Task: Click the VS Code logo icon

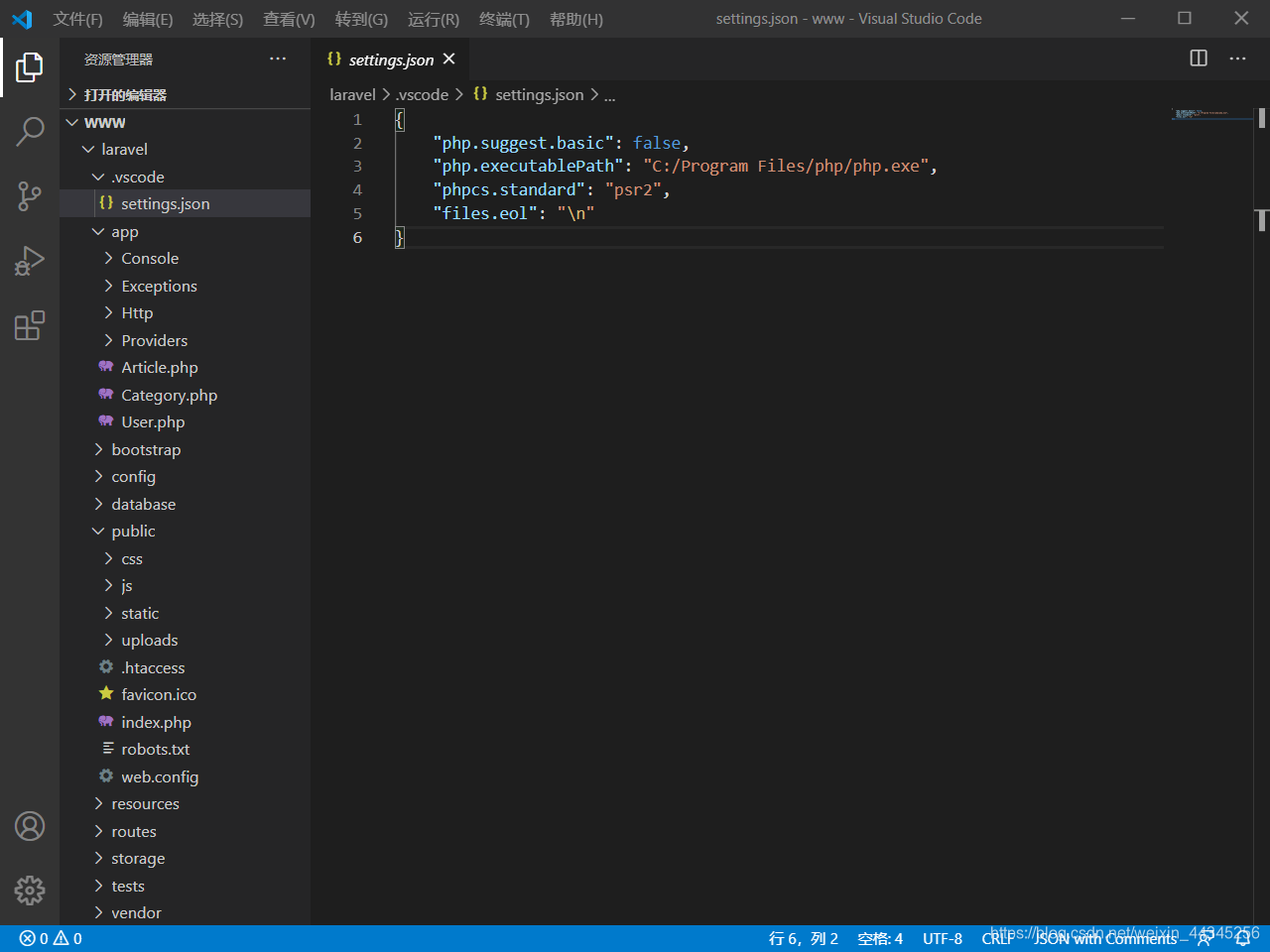Action: [22, 19]
